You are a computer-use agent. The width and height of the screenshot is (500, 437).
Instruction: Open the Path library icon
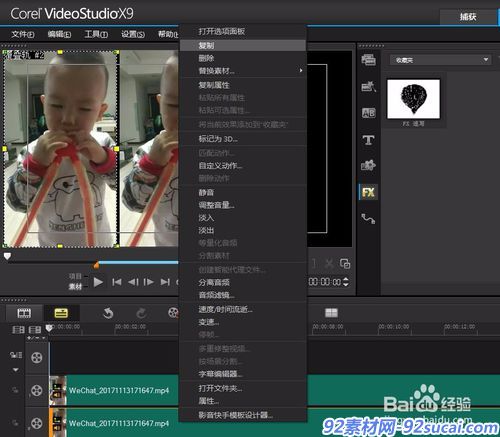[368, 219]
